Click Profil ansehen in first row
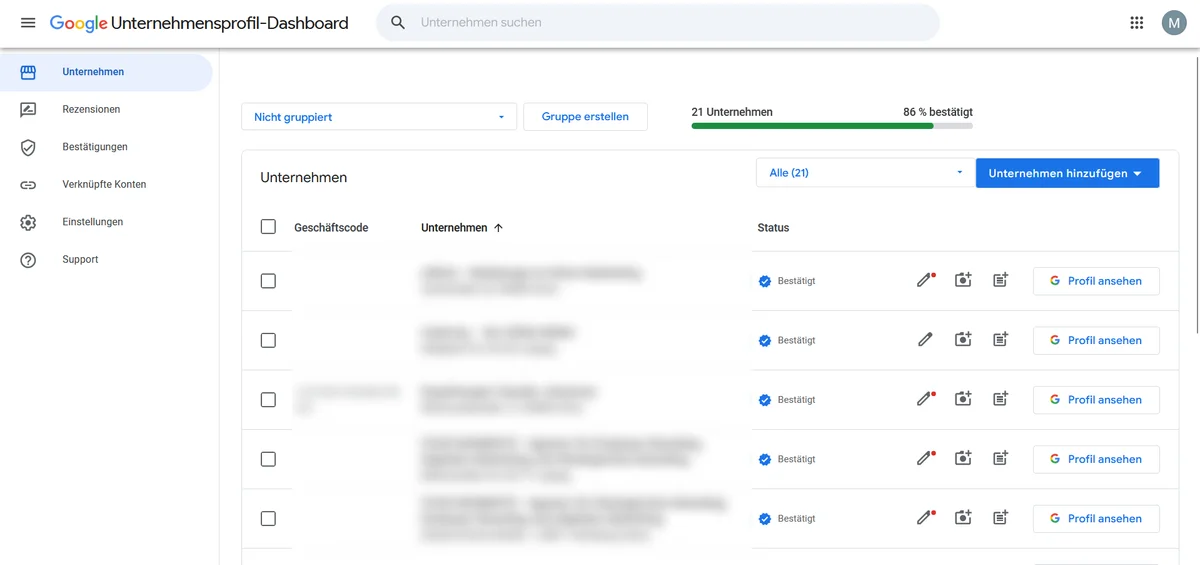This screenshot has height=565, width=1200. (x=1096, y=281)
